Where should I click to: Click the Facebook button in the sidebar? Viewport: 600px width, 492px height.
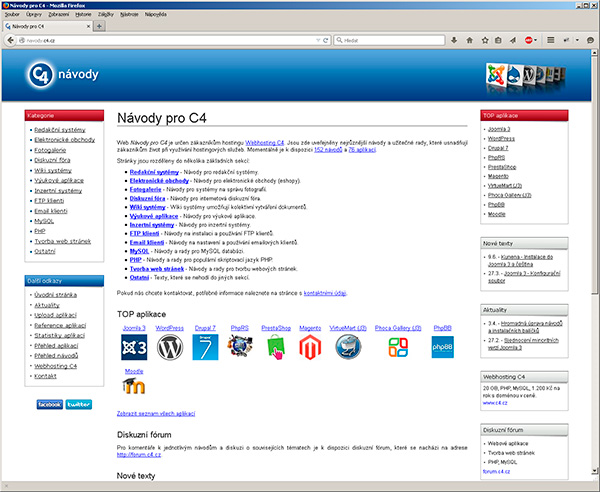coord(49,404)
